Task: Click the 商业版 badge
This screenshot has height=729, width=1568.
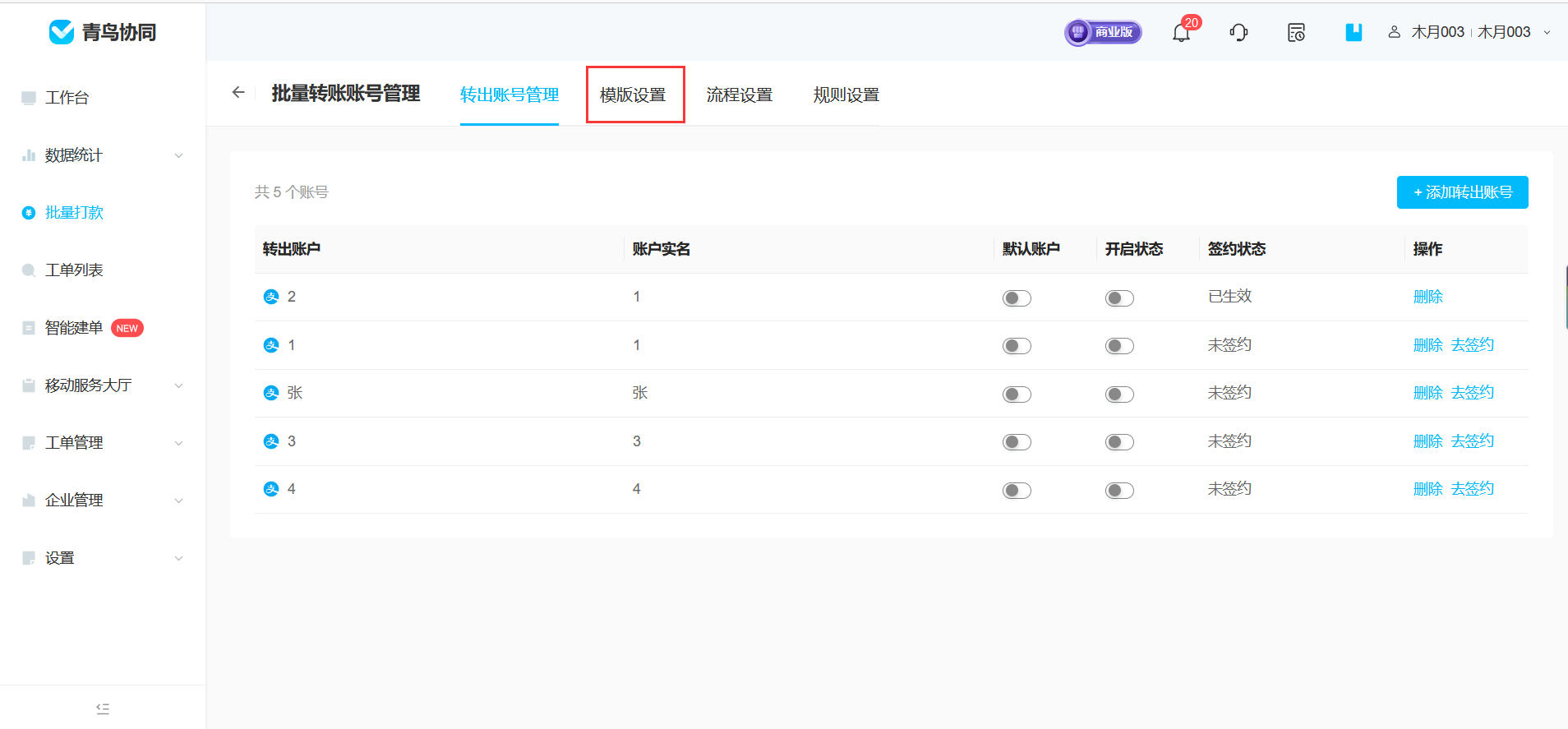Action: tap(1103, 32)
